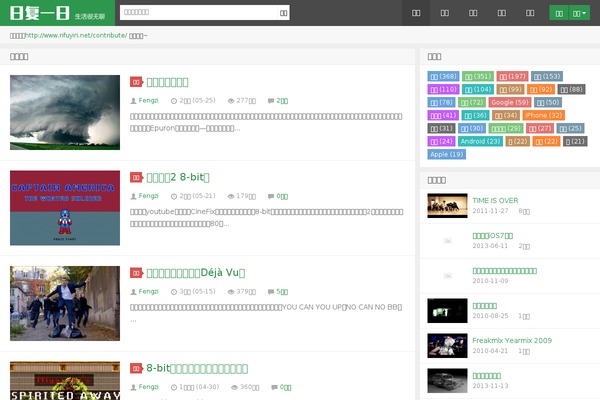Select the Google (59) tag
Image resolution: width=600 pixels, height=400 pixels.
[x=510, y=102]
